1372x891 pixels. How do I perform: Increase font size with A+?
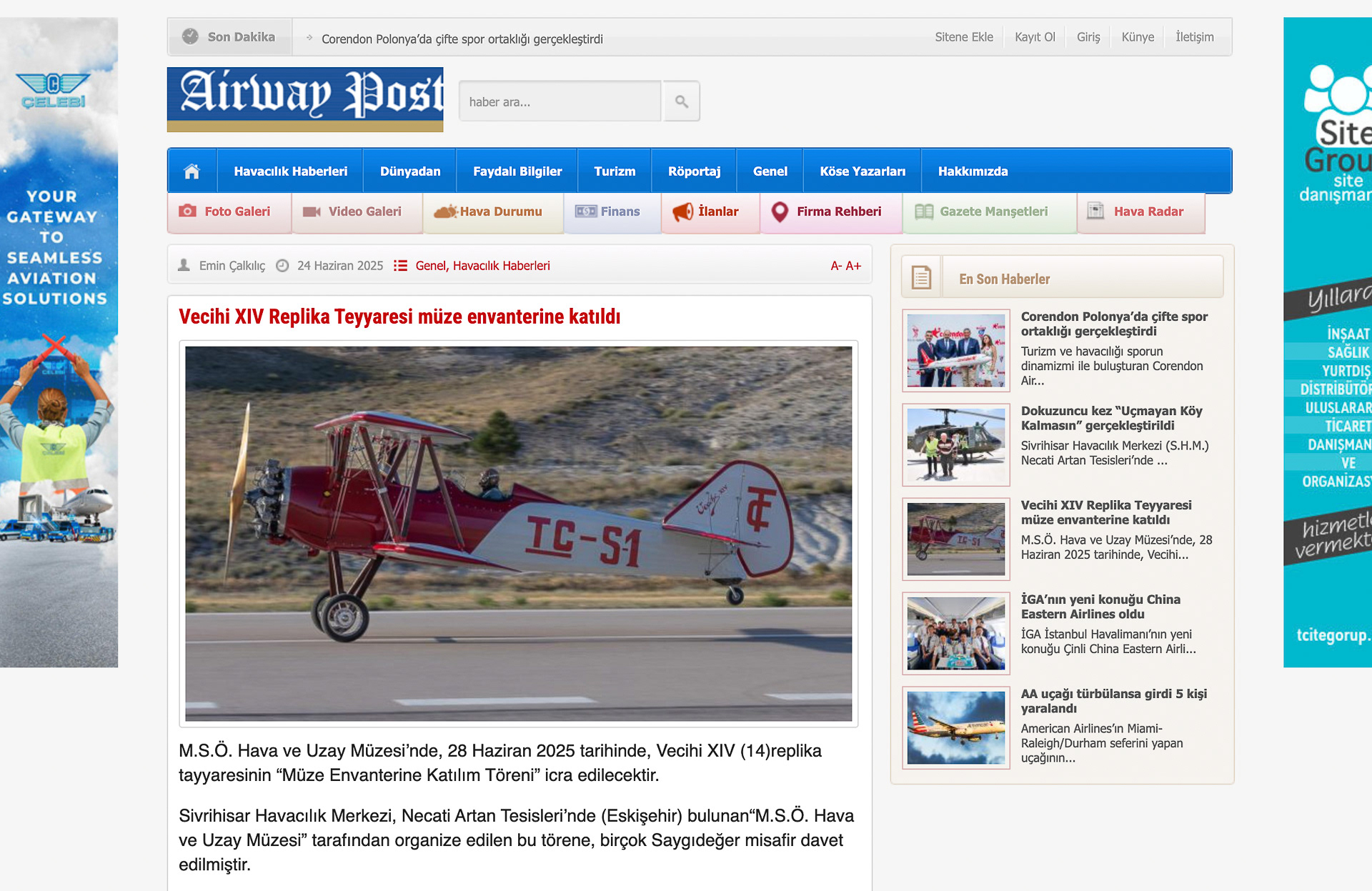(x=853, y=266)
